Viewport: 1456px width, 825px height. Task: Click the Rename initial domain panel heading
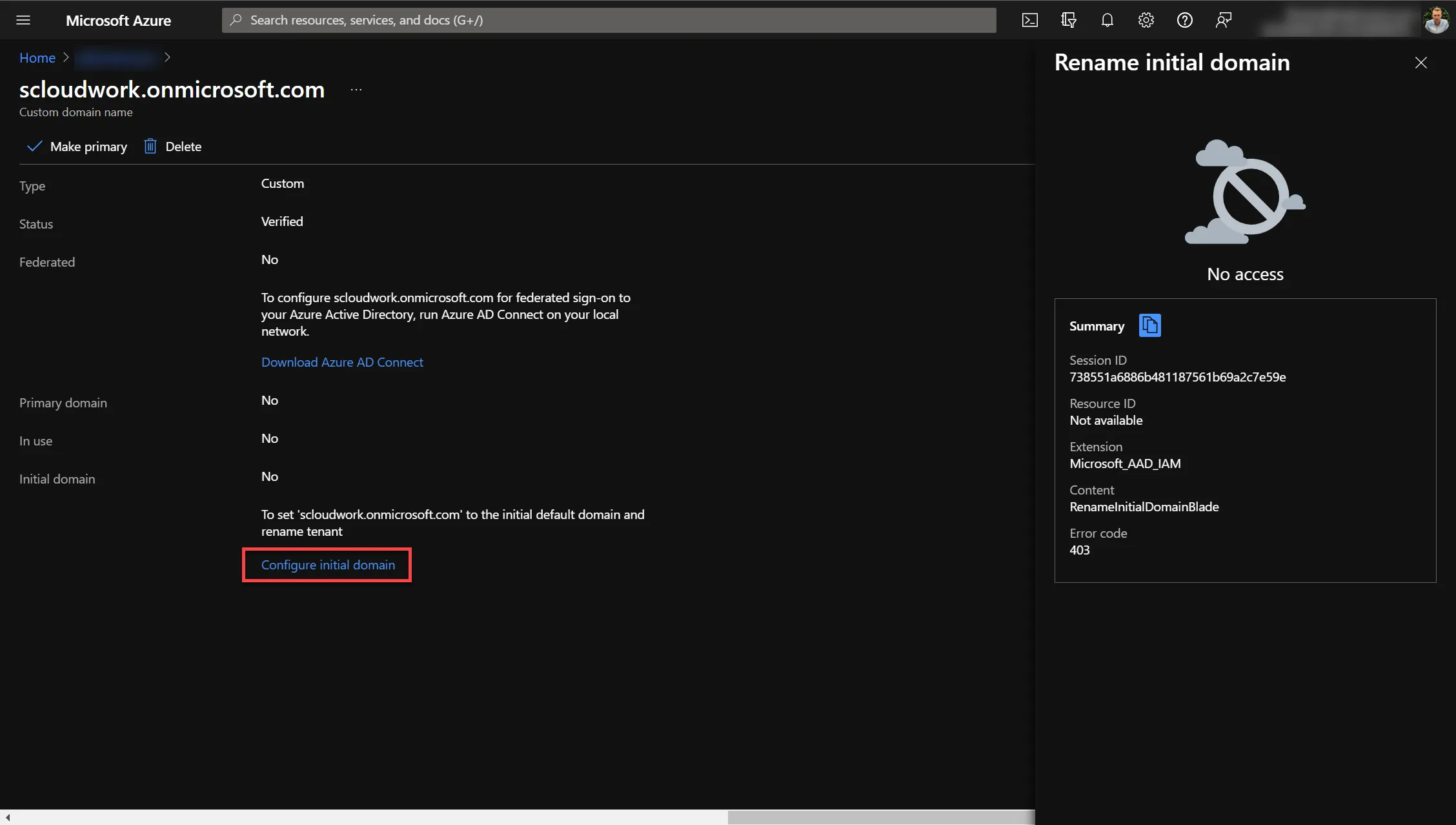[x=1172, y=63]
